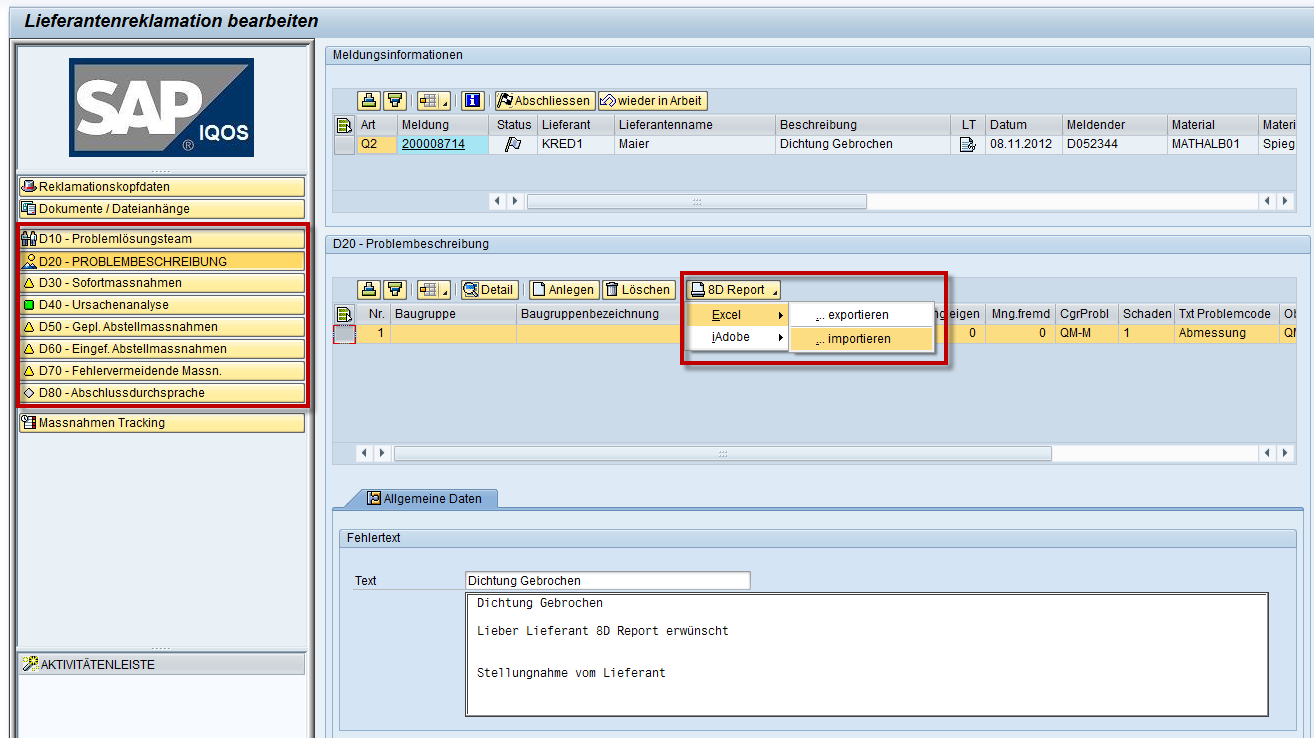Click the Txt Problemcode column header
The height and width of the screenshot is (738, 1314).
pos(1227,314)
